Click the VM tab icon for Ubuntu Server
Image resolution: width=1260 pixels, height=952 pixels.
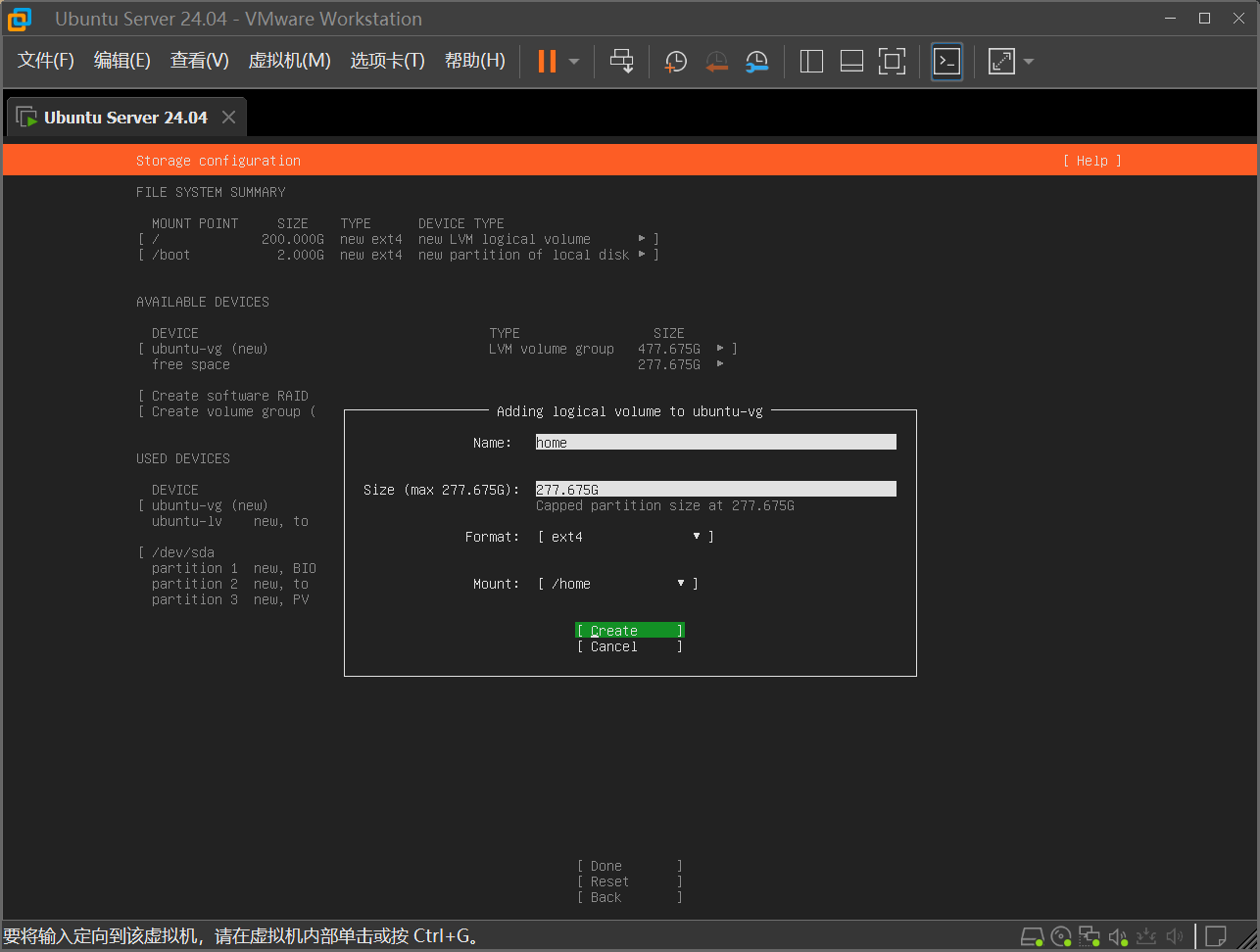(26, 118)
